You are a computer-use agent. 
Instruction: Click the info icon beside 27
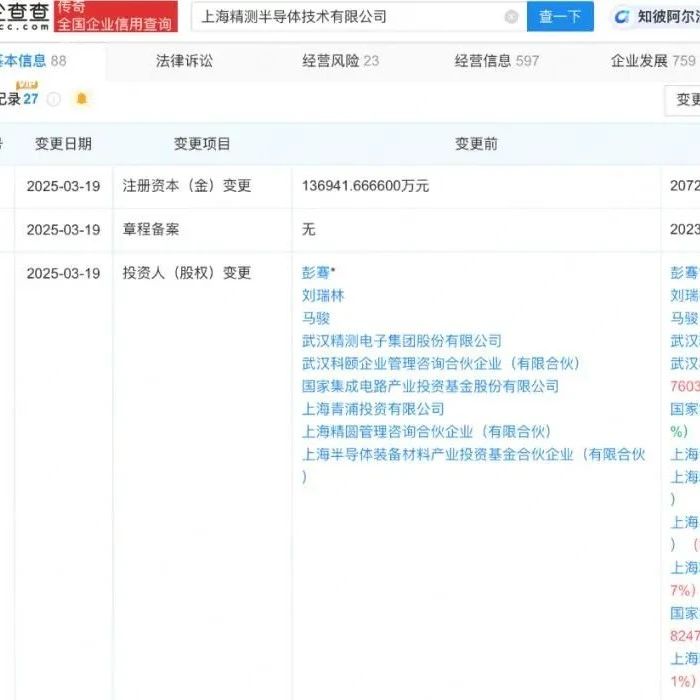click(54, 99)
